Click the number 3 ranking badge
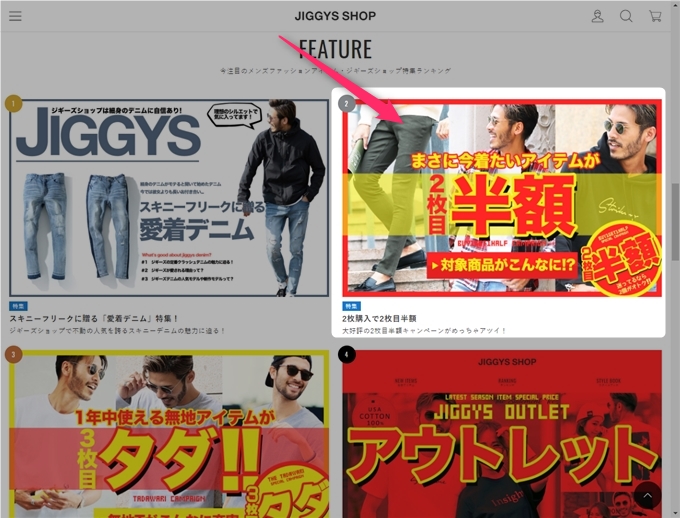The image size is (680, 518). click(13, 354)
